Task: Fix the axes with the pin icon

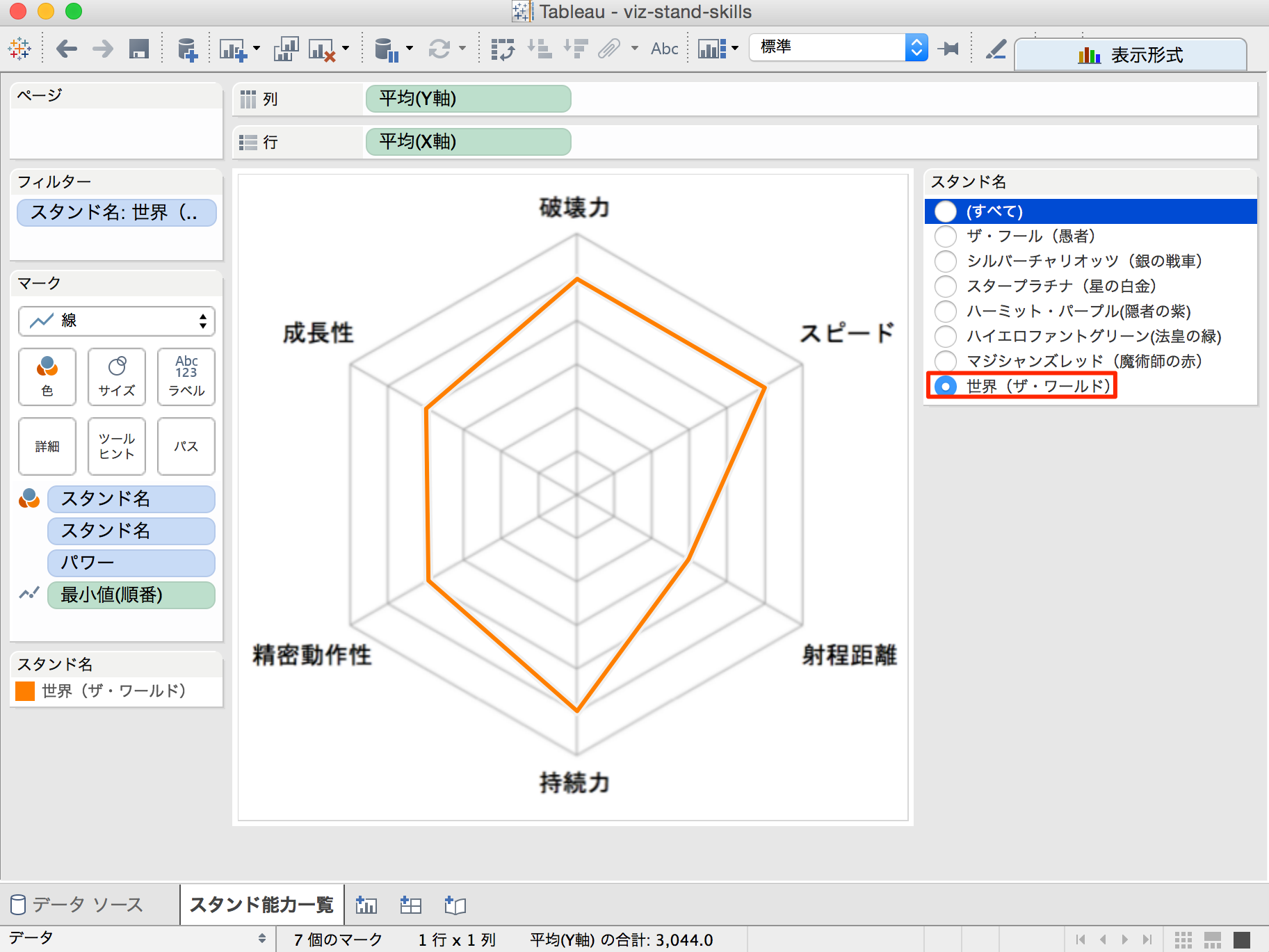Action: coord(948,49)
